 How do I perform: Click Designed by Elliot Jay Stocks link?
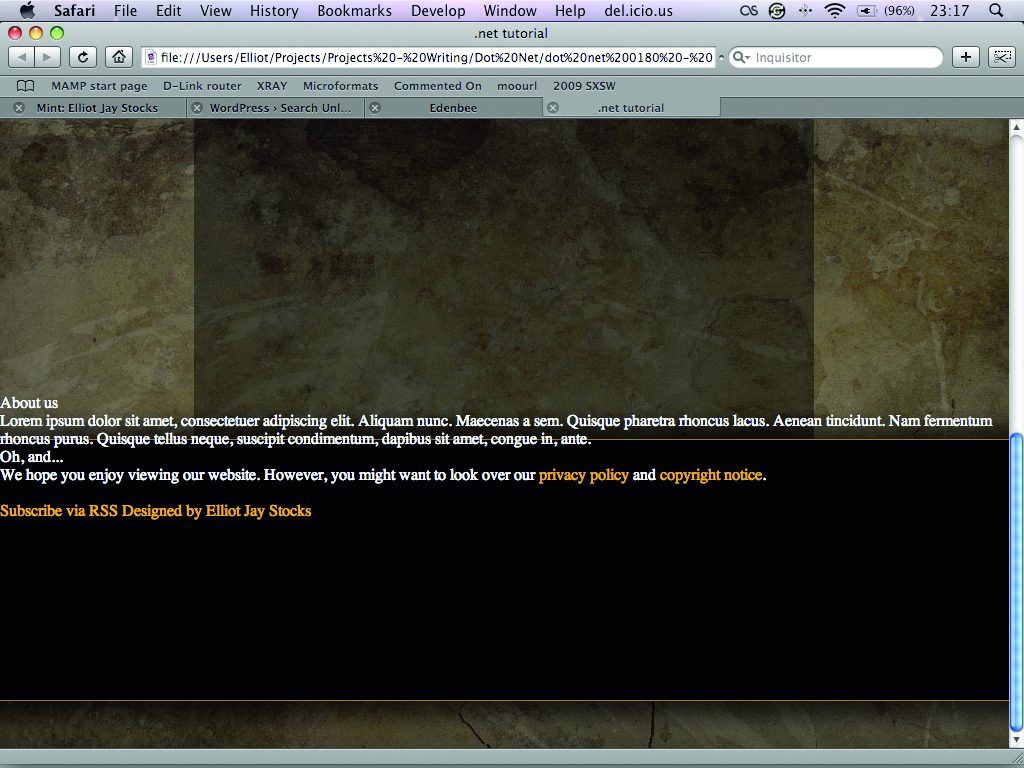pyautogui.click(x=216, y=511)
